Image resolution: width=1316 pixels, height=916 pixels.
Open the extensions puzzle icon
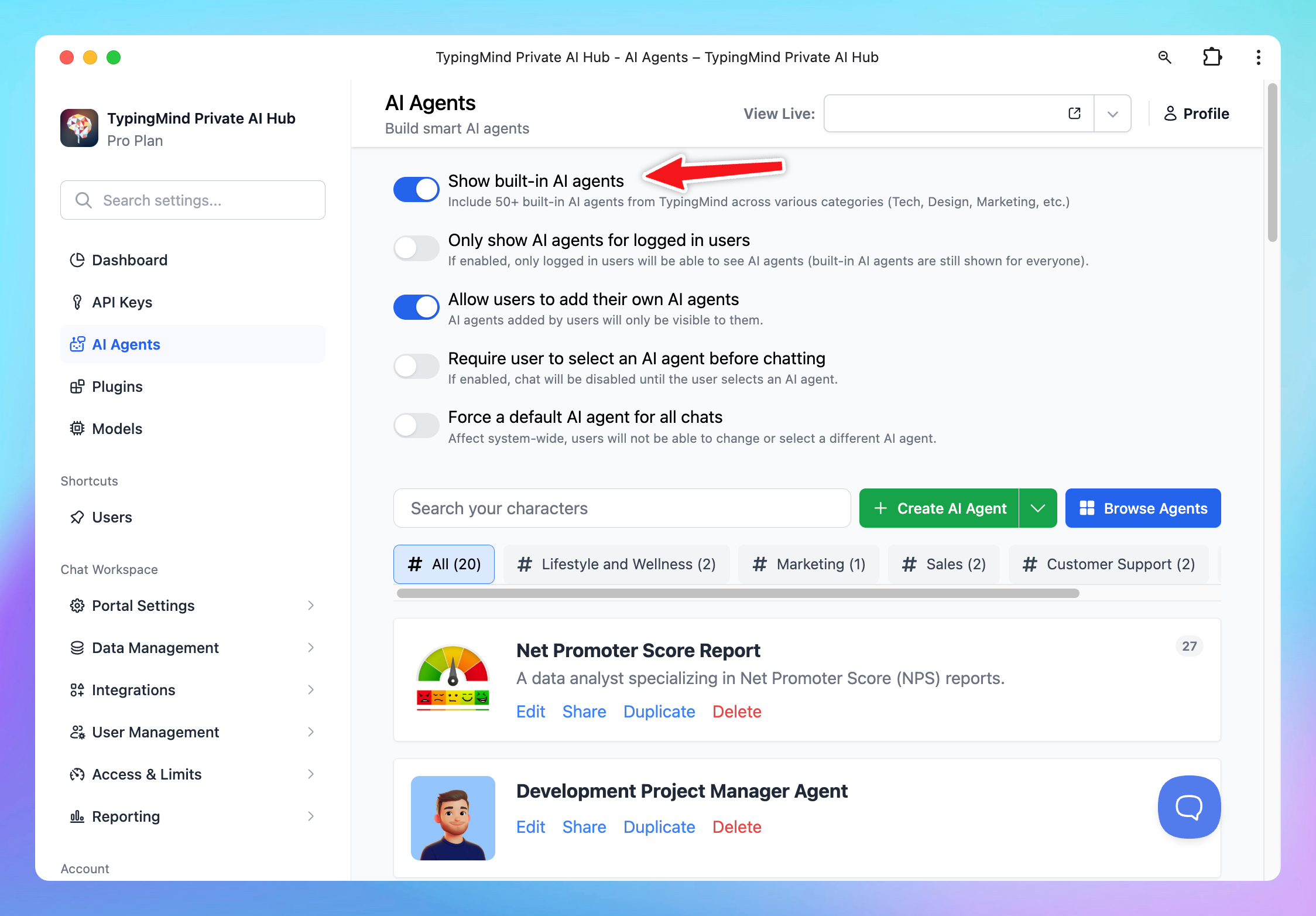click(x=1212, y=57)
